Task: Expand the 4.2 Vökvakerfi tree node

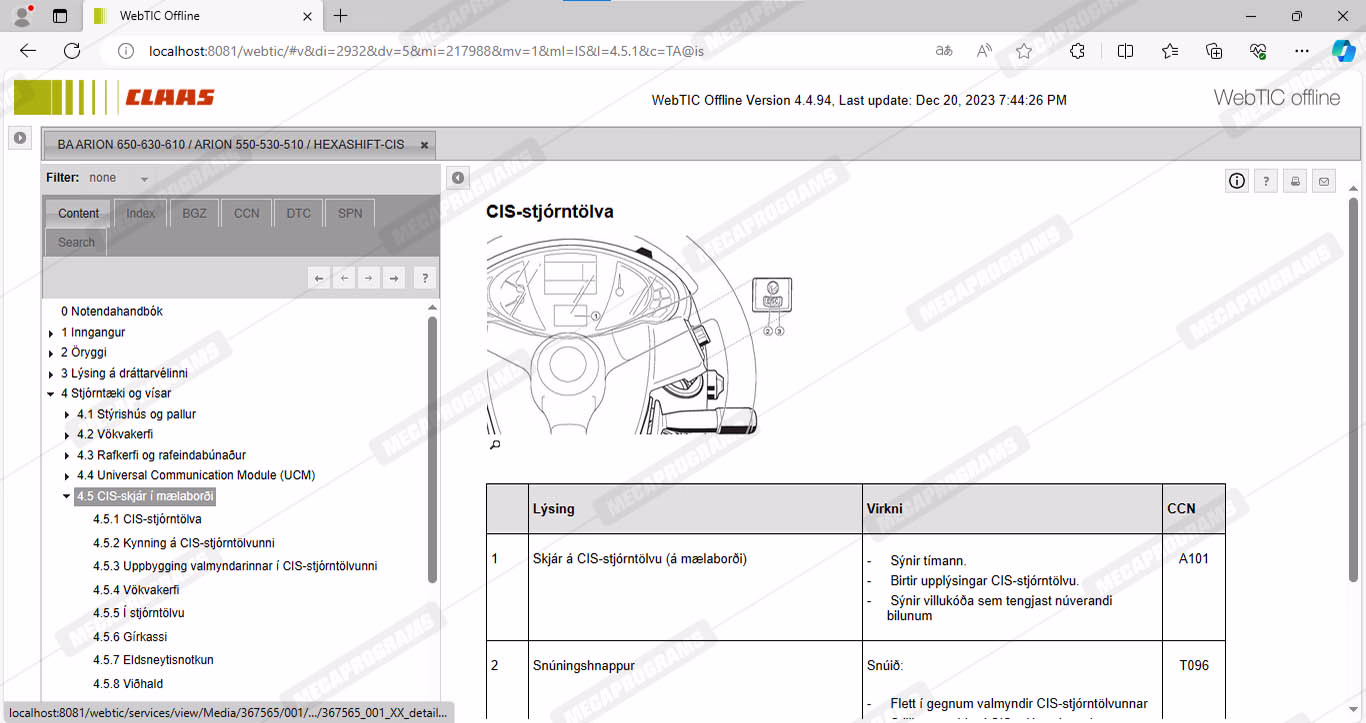Action: 67,435
